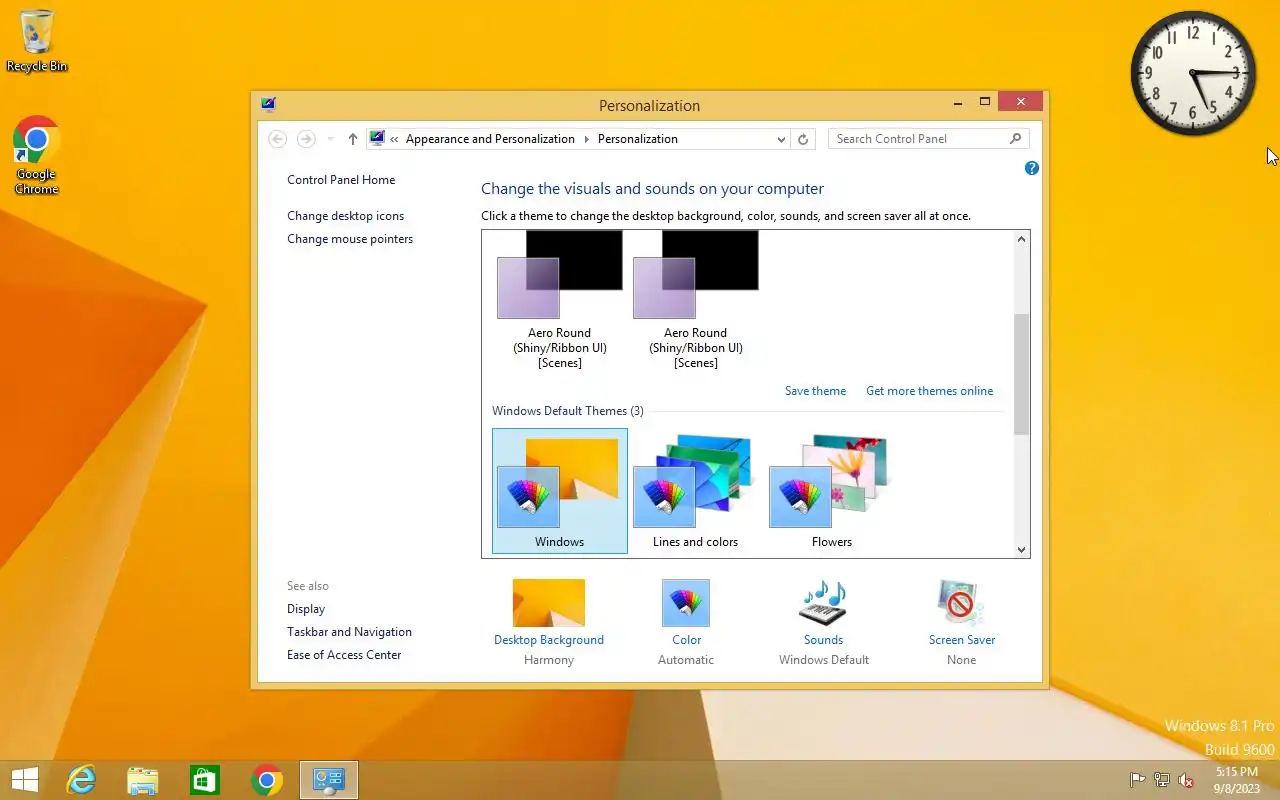Image resolution: width=1280 pixels, height=800 pixels.
Task: Click the Display link under See also
Action: click(x=306, y=609)
